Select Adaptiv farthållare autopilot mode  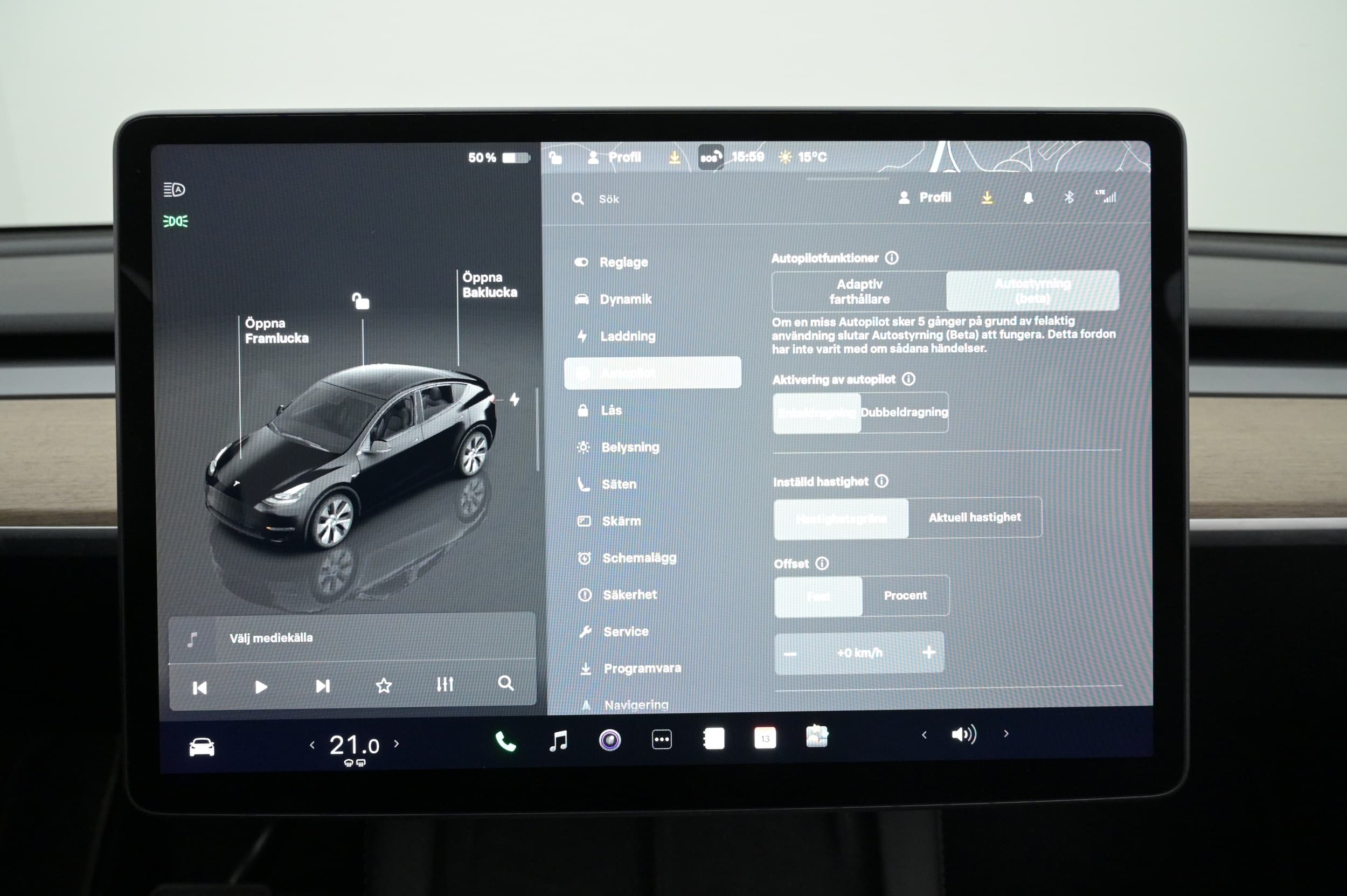click(x=859, y=291)
